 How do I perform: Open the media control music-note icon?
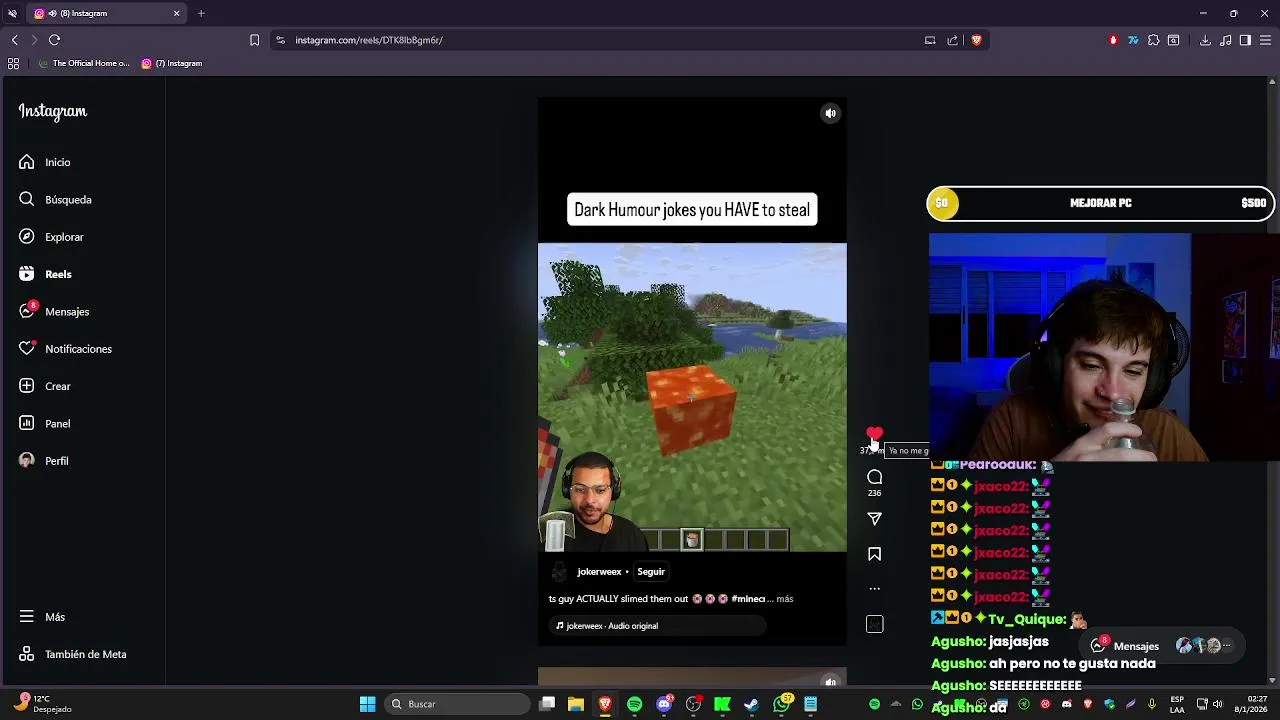point(1226,40)
